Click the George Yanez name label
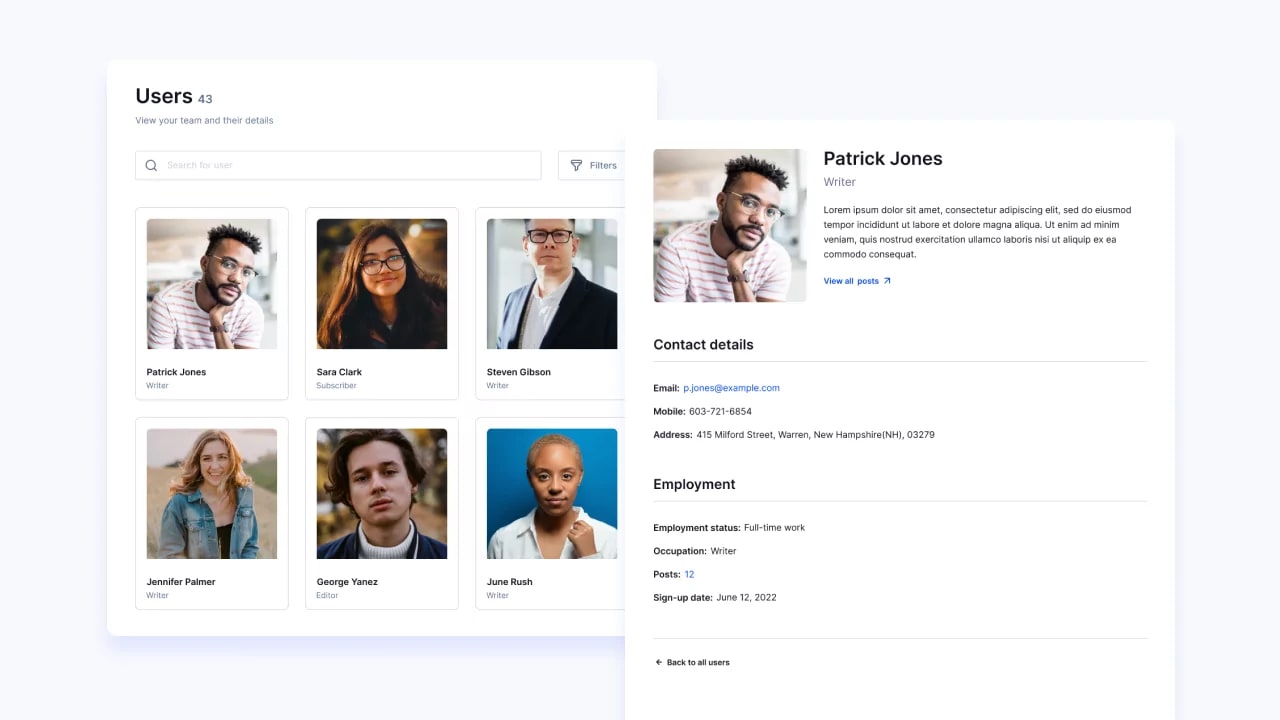 (x=347, y=582)
